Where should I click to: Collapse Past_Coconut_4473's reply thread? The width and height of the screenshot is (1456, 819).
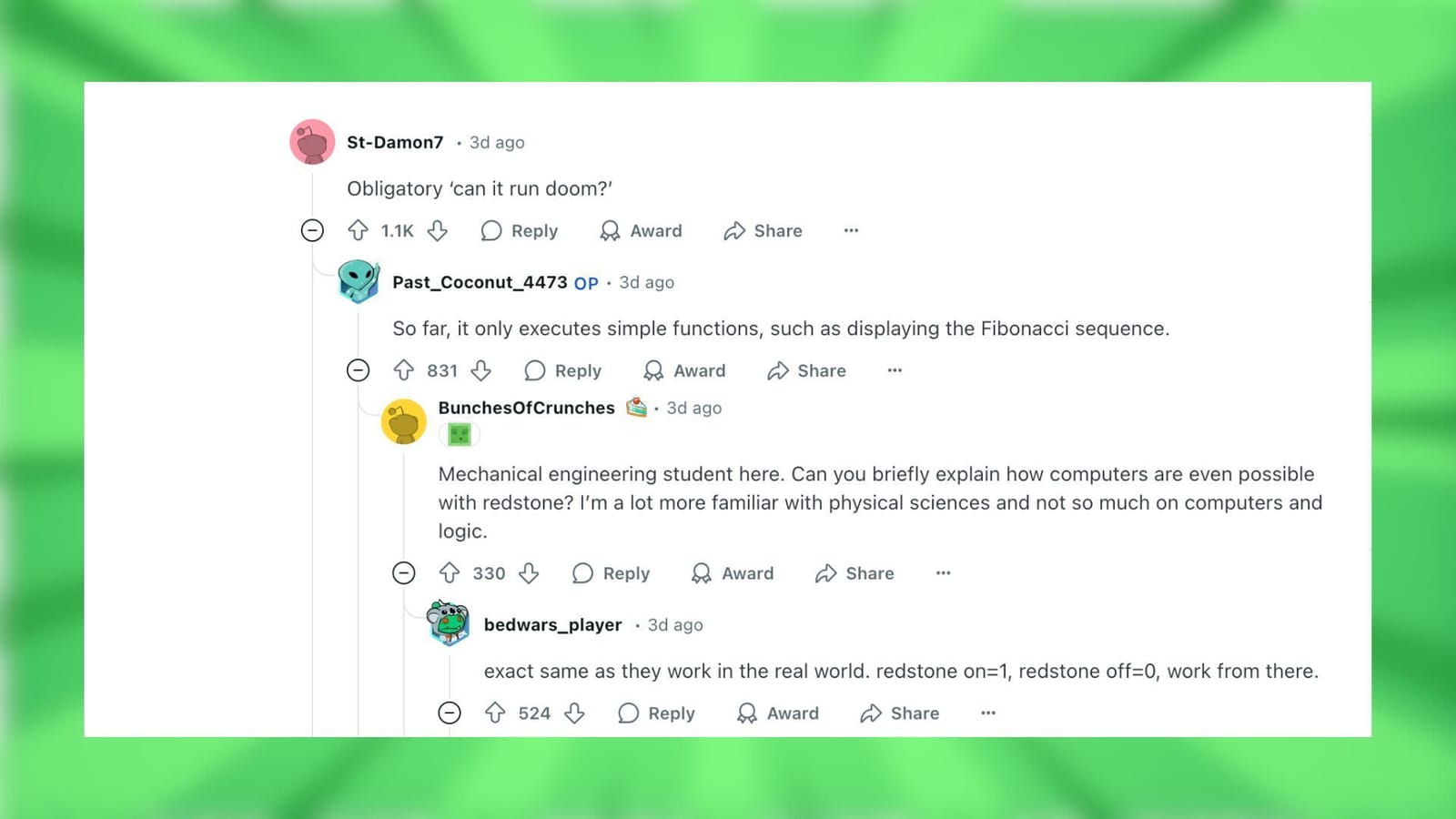pyautogui.click(x=359, y=370)
